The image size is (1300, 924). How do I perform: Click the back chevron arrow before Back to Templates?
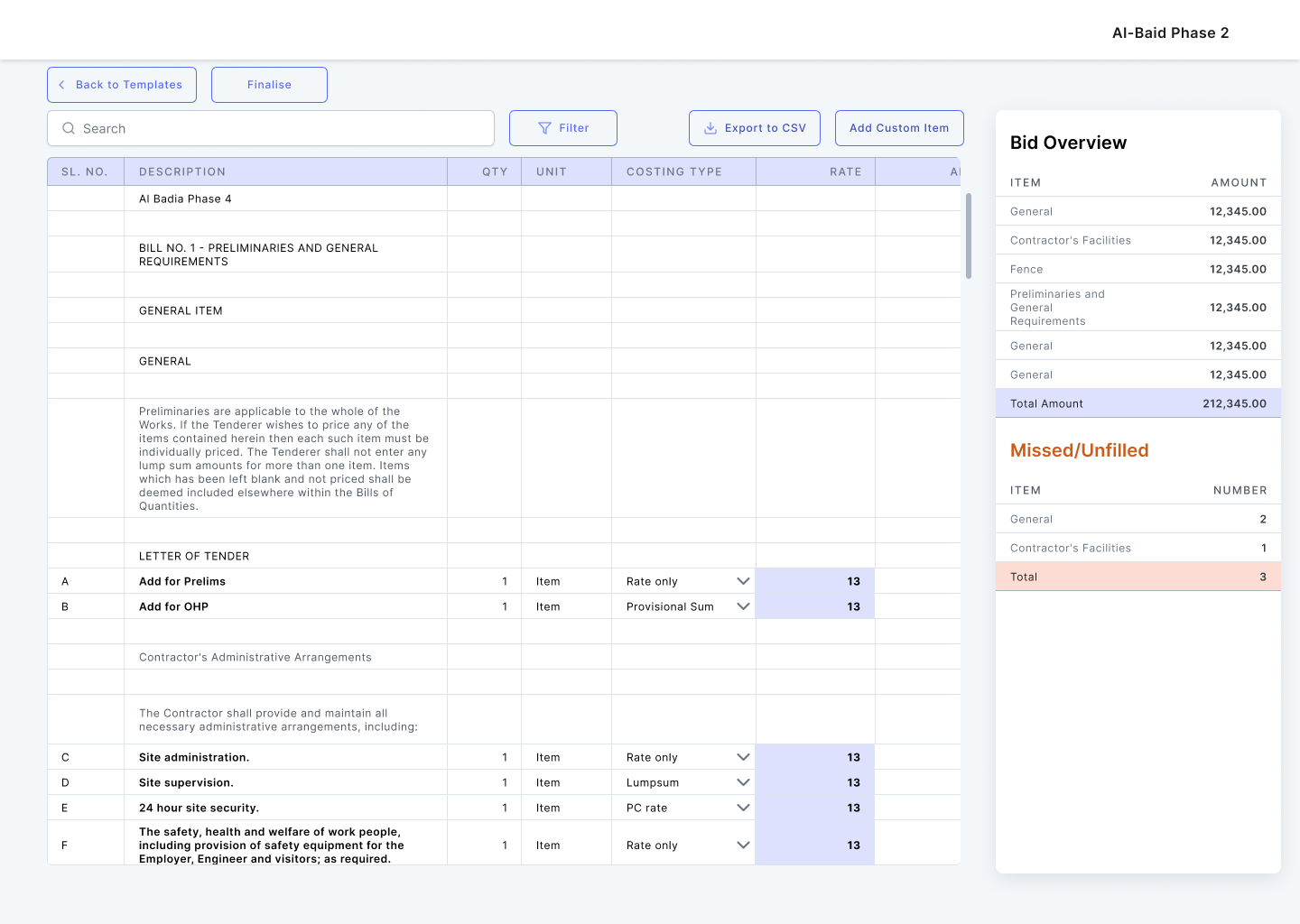point(60,84)
